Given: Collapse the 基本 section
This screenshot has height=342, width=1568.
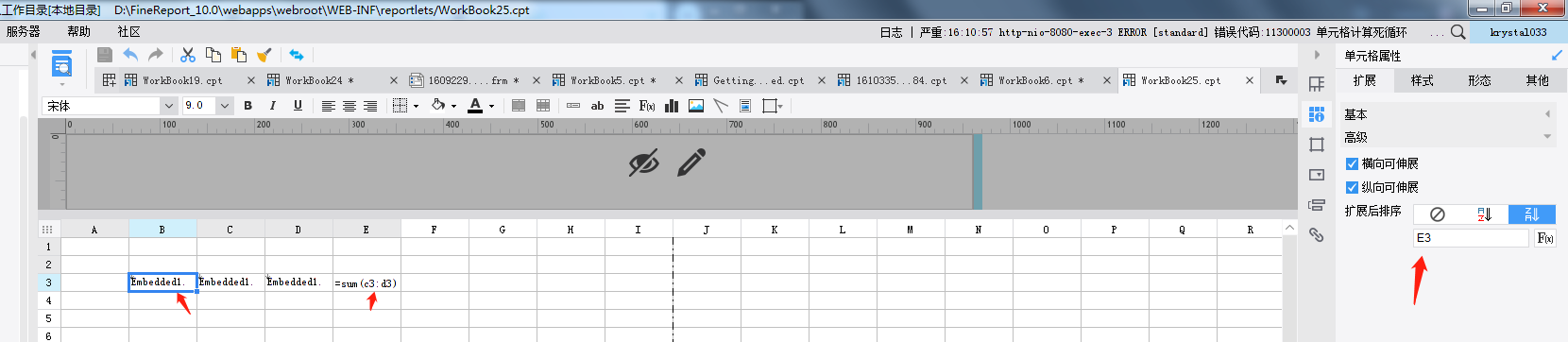Looking at the screenshot, I should point(1547,114).
